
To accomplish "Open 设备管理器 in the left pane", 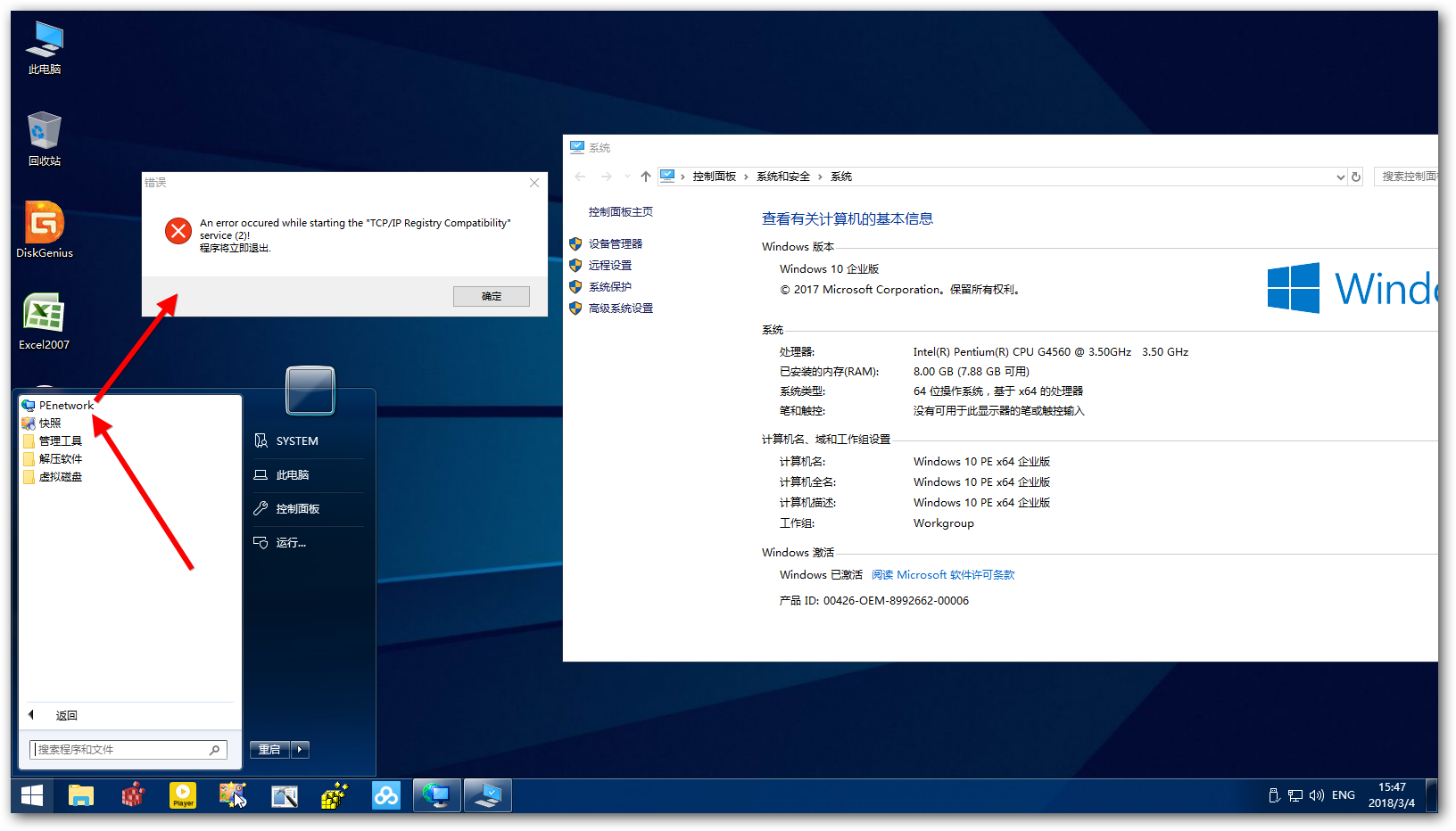I will click(x=616, y=244).
